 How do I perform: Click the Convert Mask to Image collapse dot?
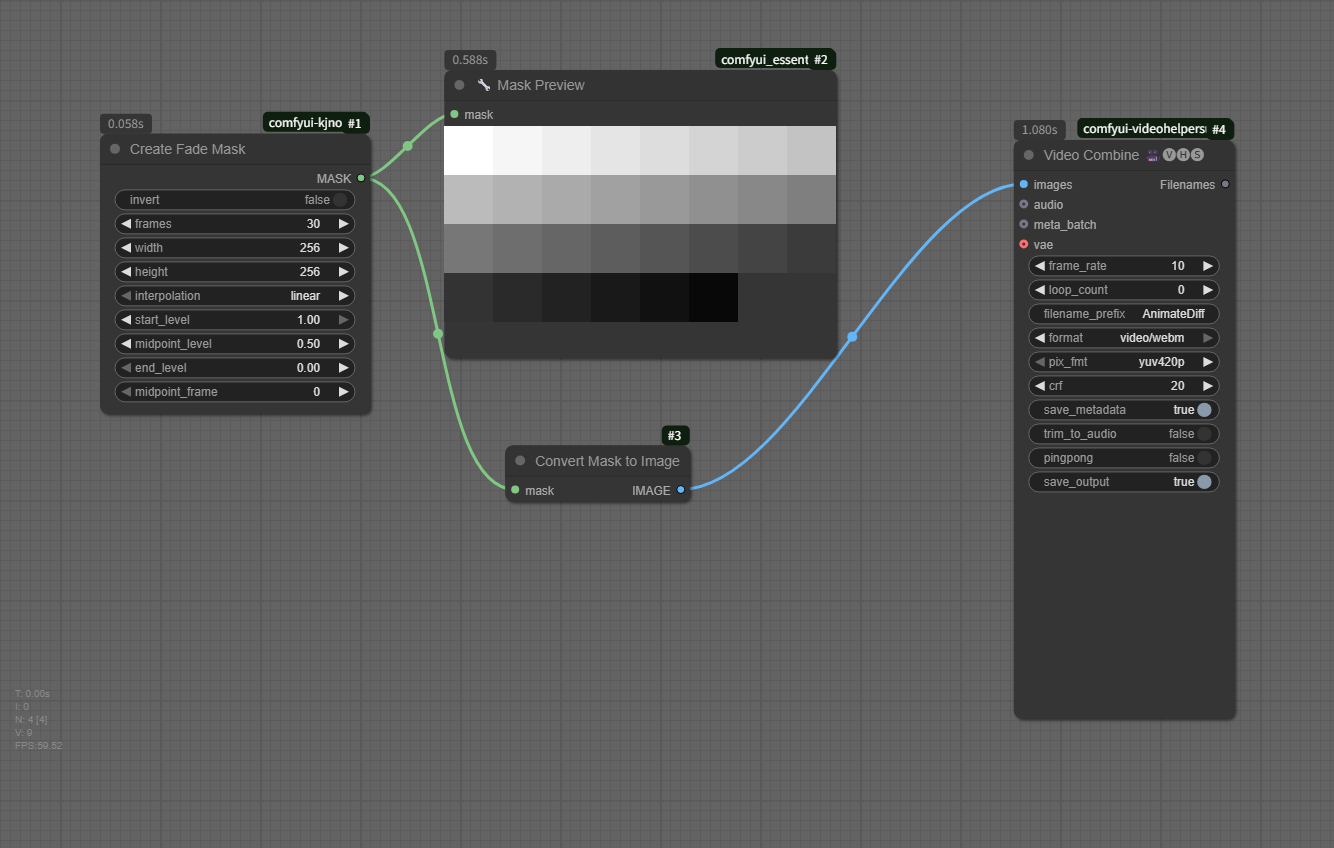[520, 461]
